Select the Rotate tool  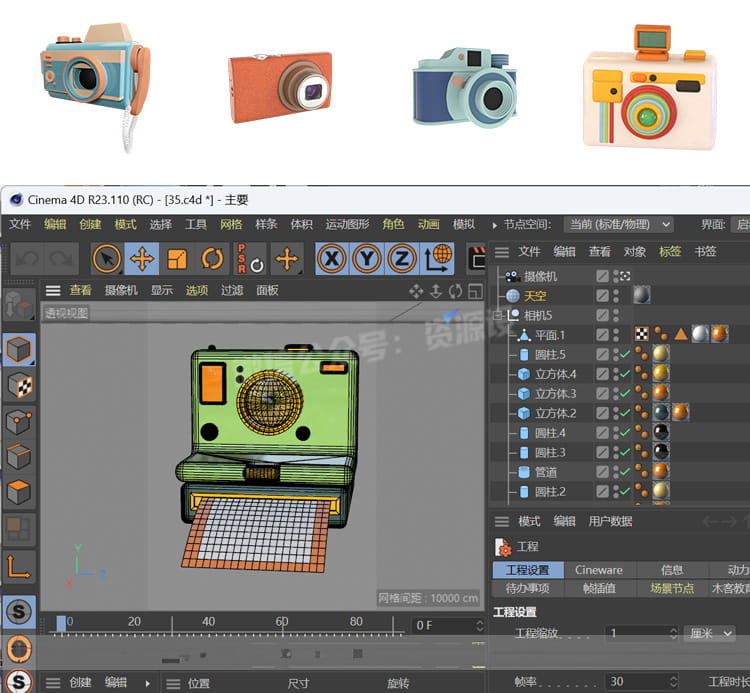point(212,259)
